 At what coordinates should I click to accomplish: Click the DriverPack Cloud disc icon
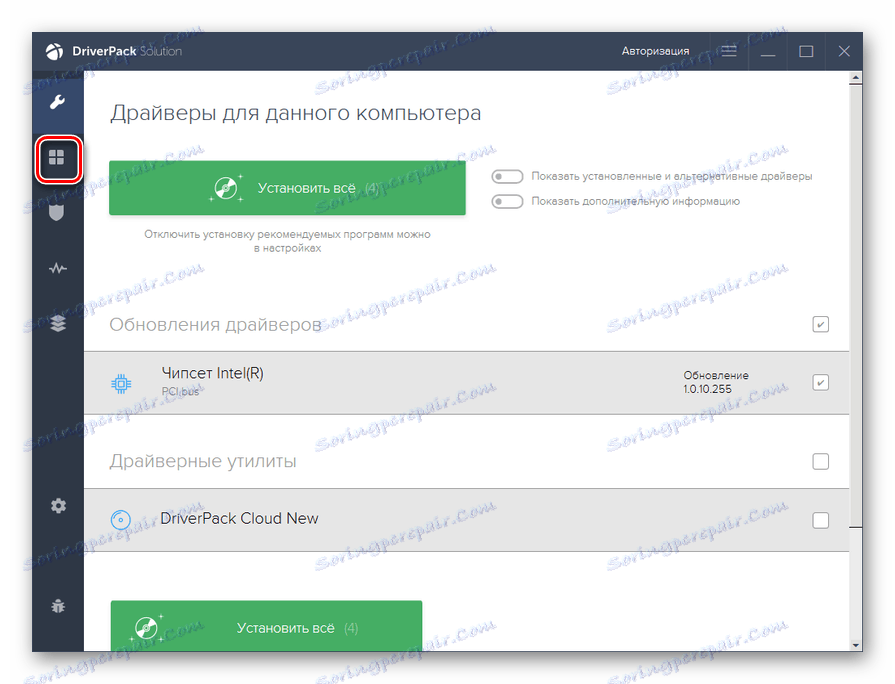coord(120,520)
